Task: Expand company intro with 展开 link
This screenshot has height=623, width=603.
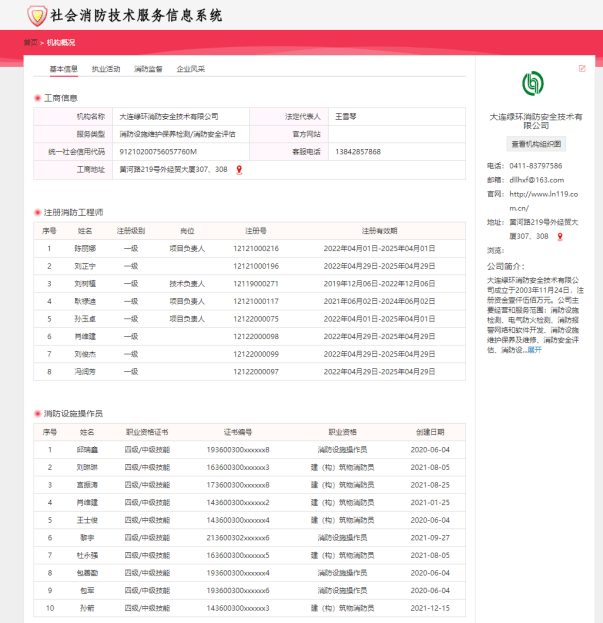Action: pyautogui.click(x=534, y=350)
